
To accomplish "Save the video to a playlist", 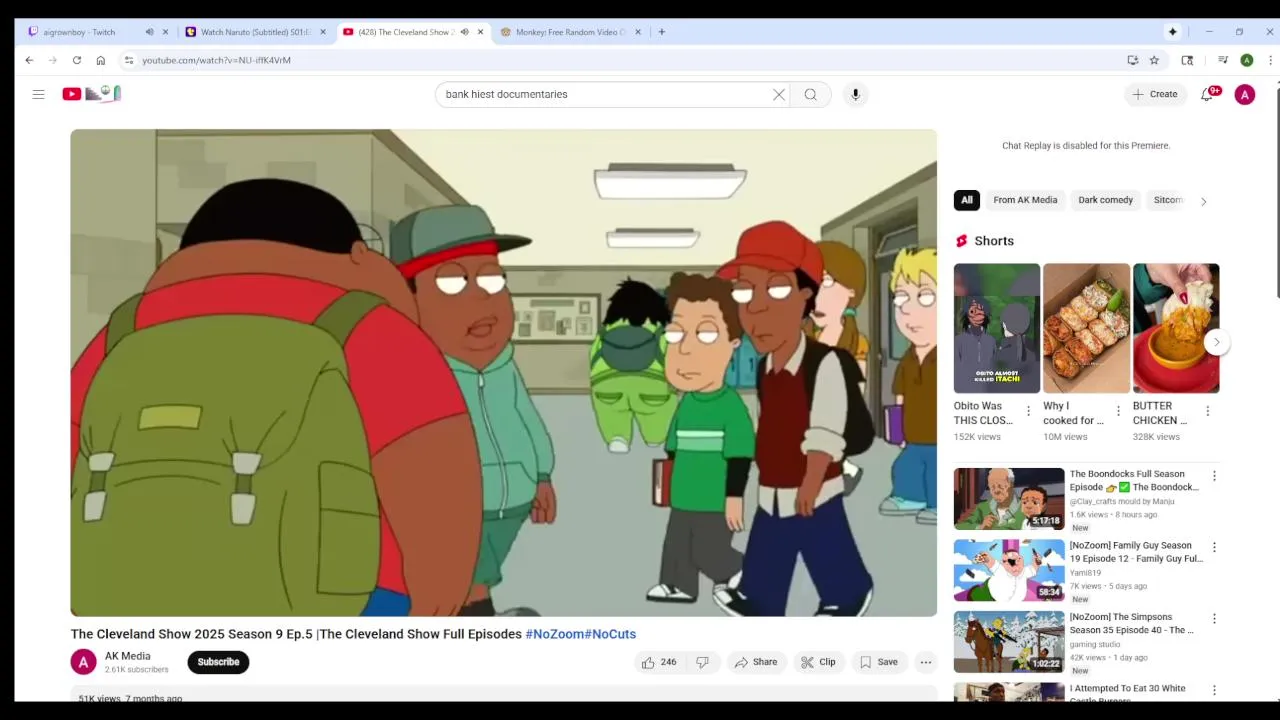I will coord(878,662).
